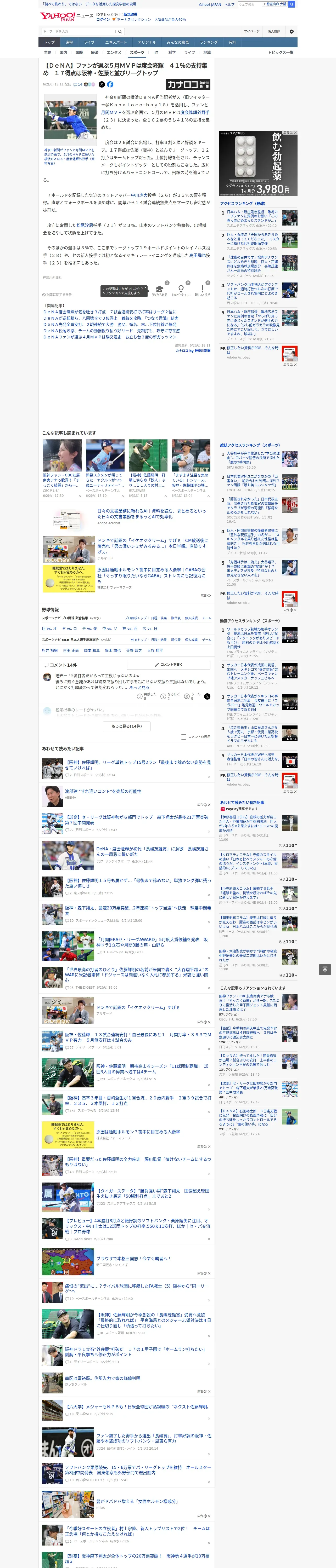
Task: React with "わかりやすい" lightbulb icon
Action: click(x=181, y=289)
